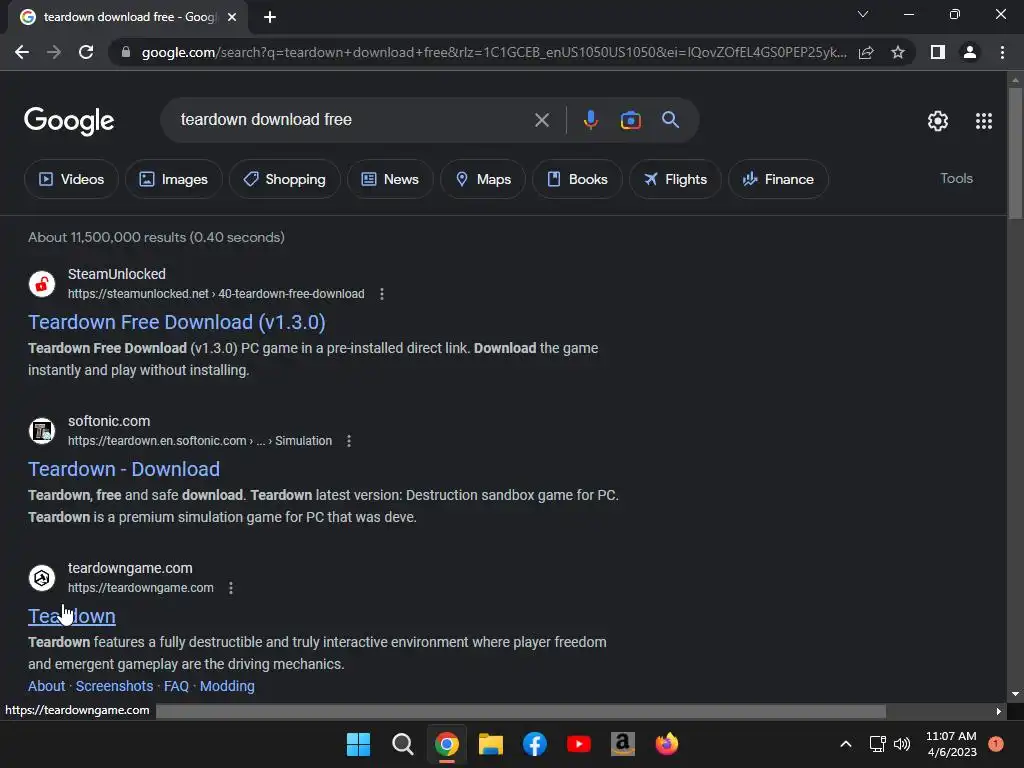Screen dimensions: 1024x768
Task: Submit the search with the magnifier icon
Action: [670, 120]
